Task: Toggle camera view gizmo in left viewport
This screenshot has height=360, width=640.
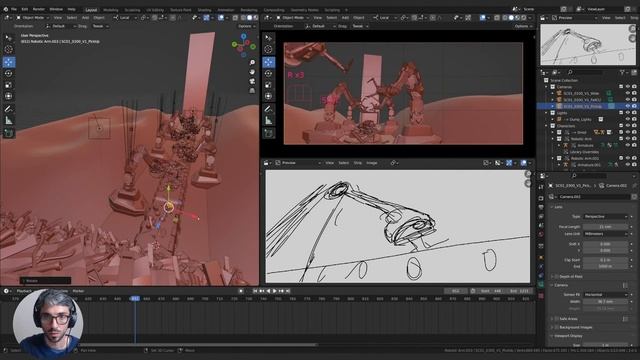Action: click(252, 81)
